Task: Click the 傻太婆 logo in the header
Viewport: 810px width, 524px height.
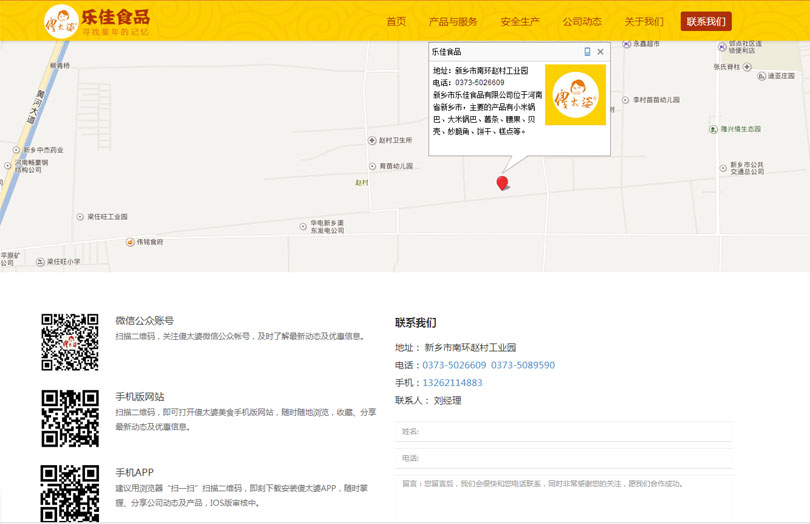Action: pos(61,21)
